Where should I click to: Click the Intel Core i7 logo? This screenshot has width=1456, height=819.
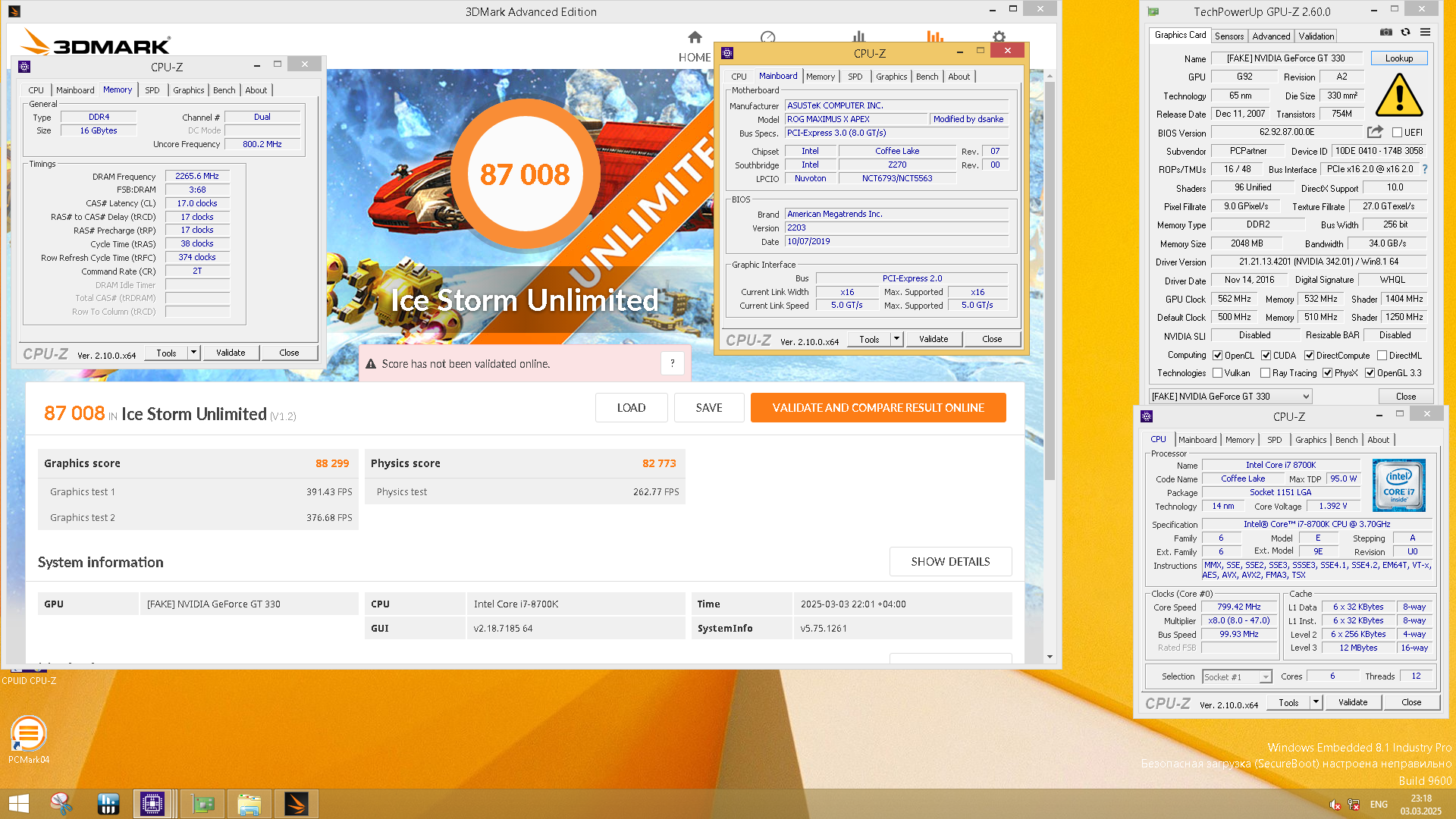[1398, 485]
